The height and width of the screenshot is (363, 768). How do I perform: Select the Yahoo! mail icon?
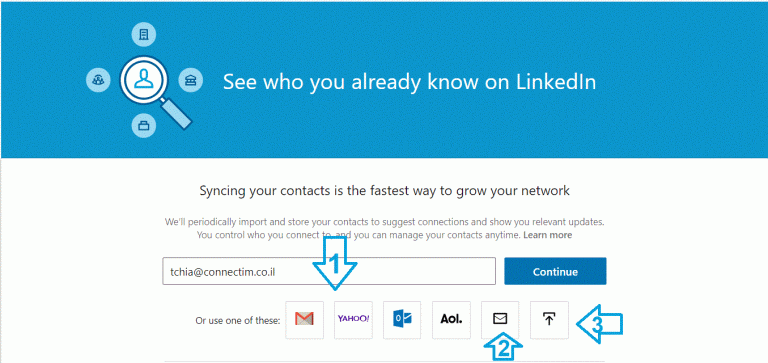coord(353,320)
